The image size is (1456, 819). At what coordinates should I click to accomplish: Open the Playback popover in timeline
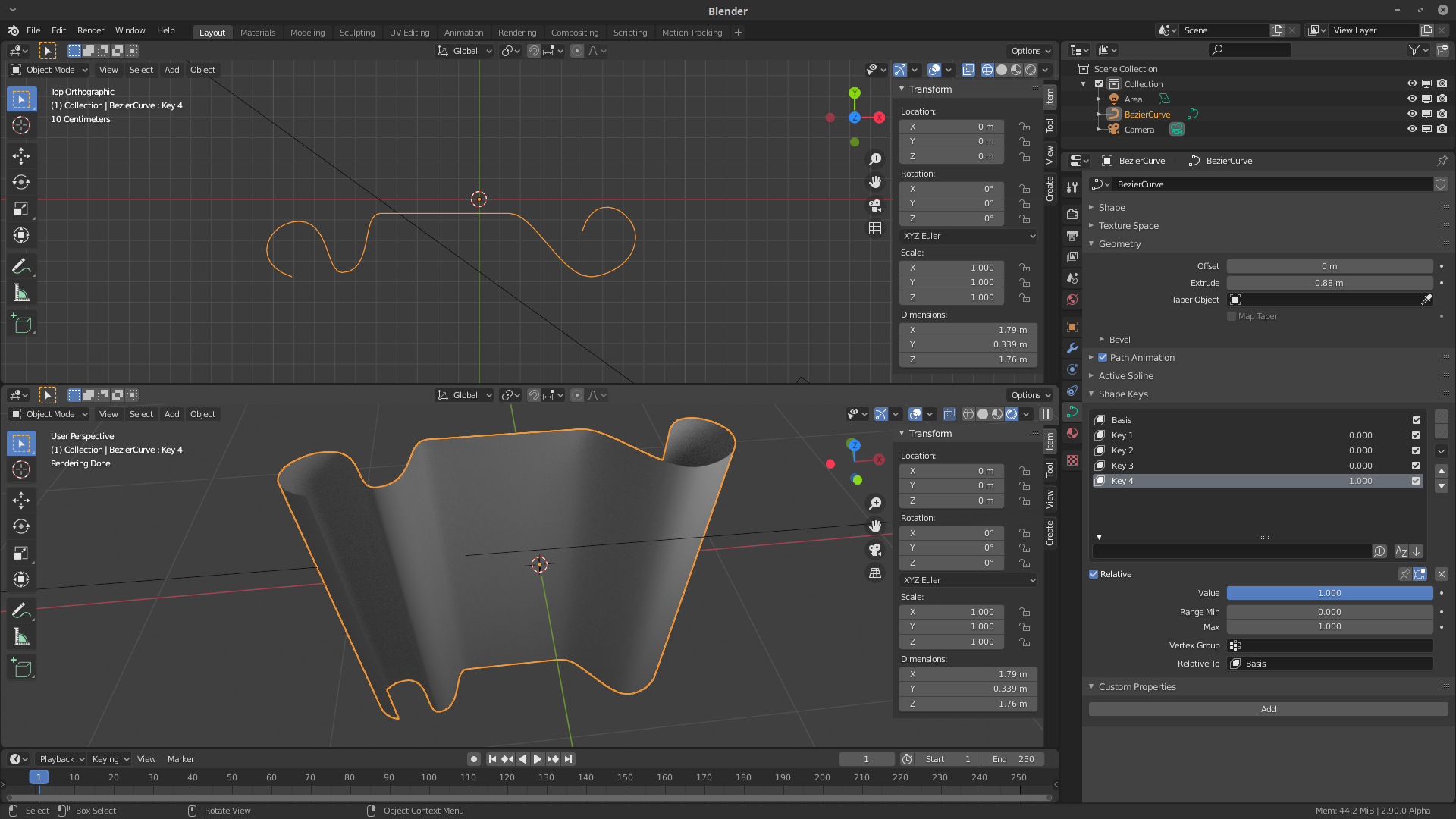61,759
